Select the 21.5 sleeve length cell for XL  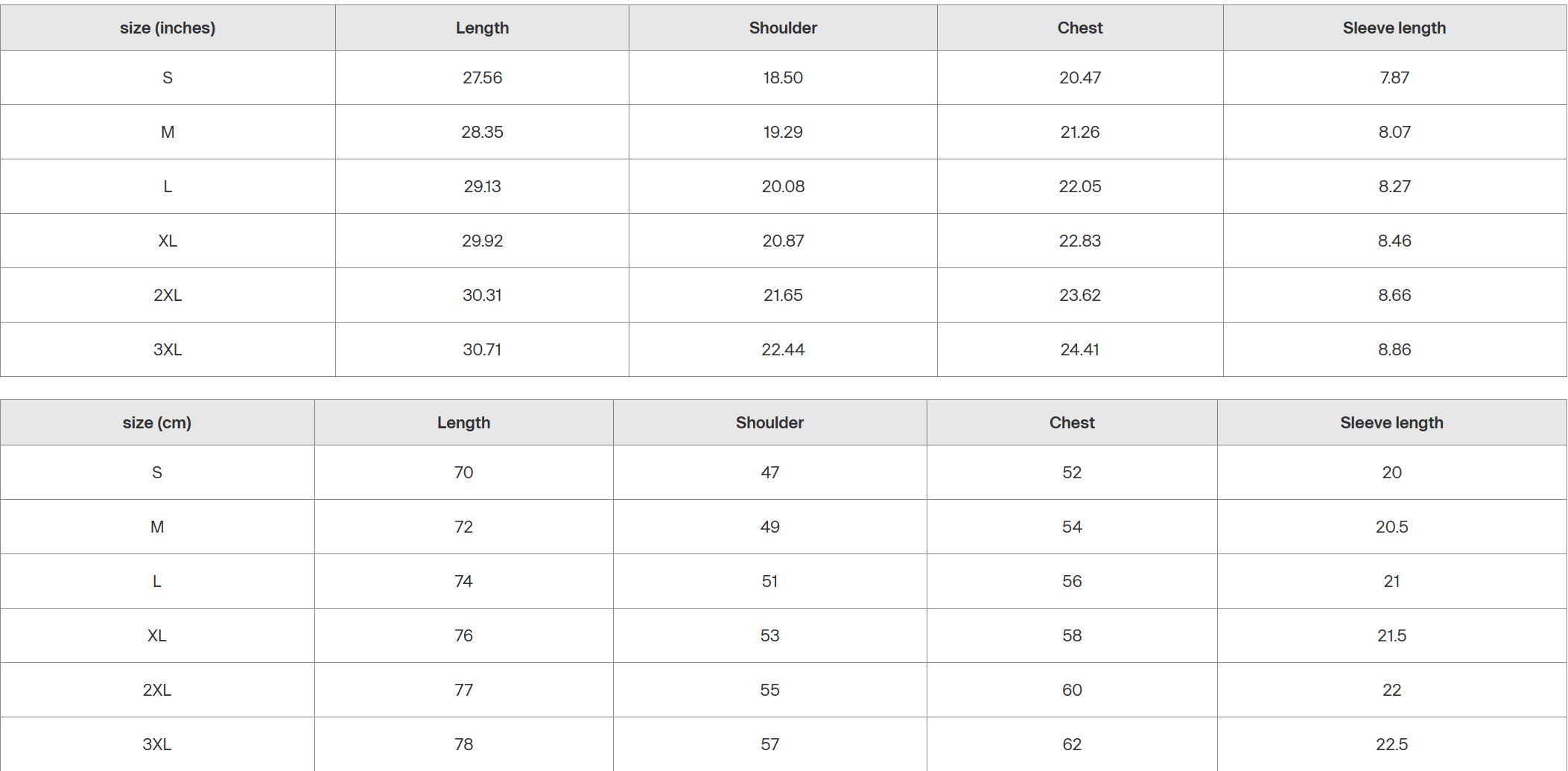click(x=1391, y=635)
